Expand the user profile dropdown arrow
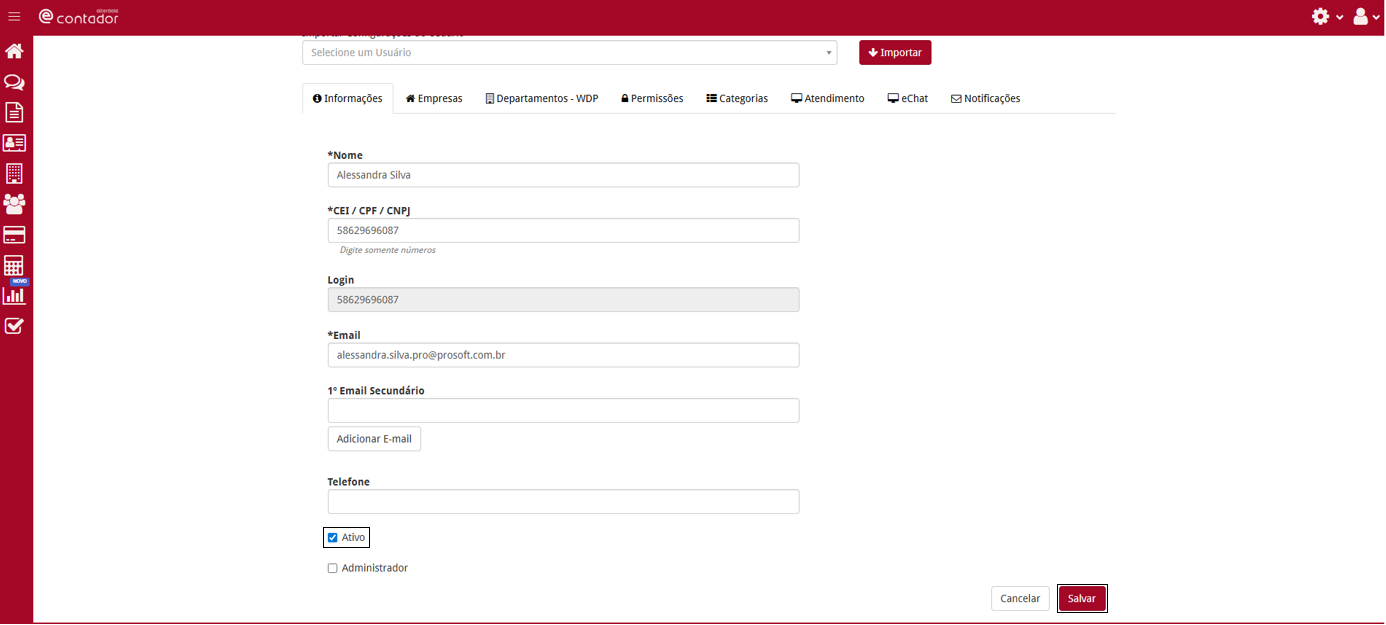Image resolution: width=1386 pixels, height=625 pixels. pos(1377,17)
